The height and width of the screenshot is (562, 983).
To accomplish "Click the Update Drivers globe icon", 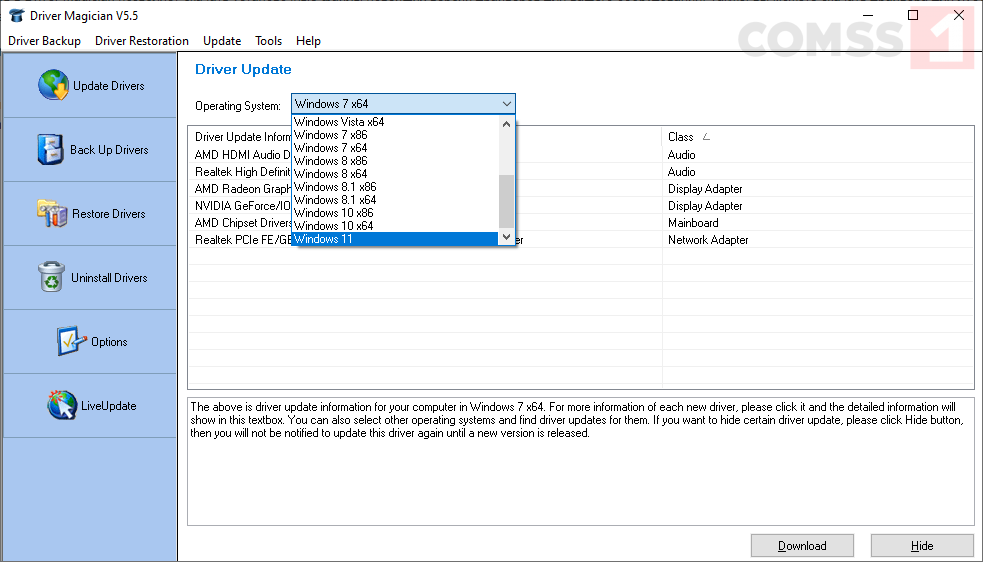I will tap(53, 85).
